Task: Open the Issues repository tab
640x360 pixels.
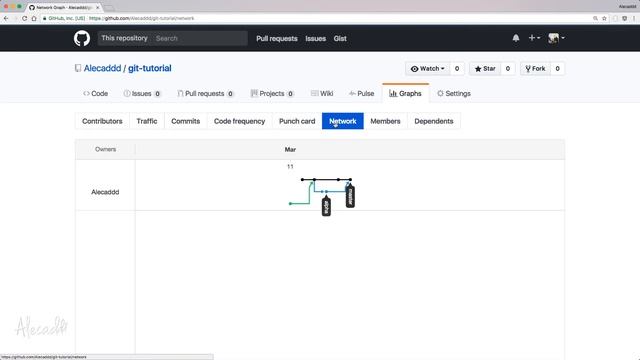Action: [142, 93]
